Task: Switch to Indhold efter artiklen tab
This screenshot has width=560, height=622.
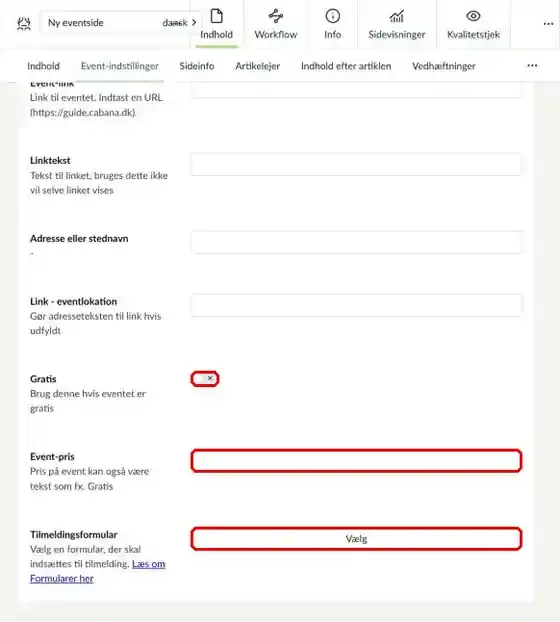Action: [346, 66]
